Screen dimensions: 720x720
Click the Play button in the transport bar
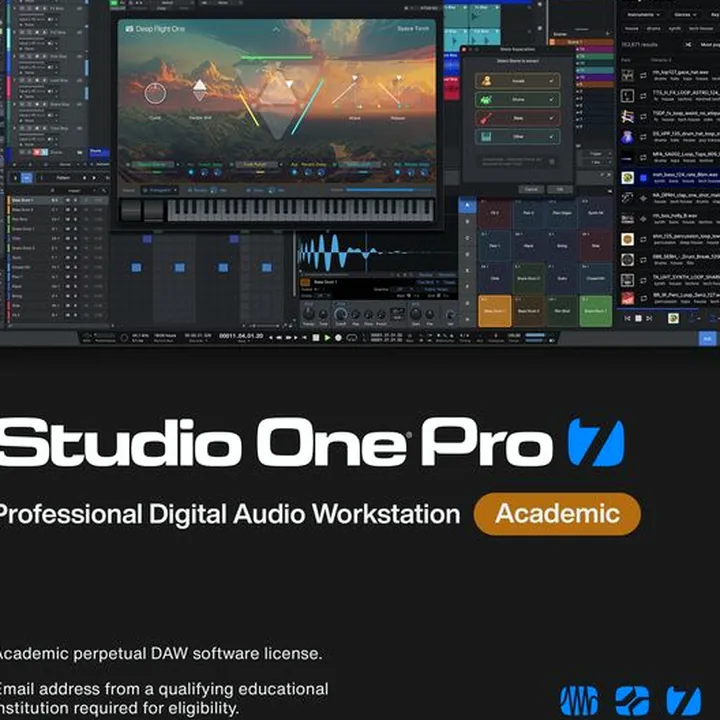[327, 338]
